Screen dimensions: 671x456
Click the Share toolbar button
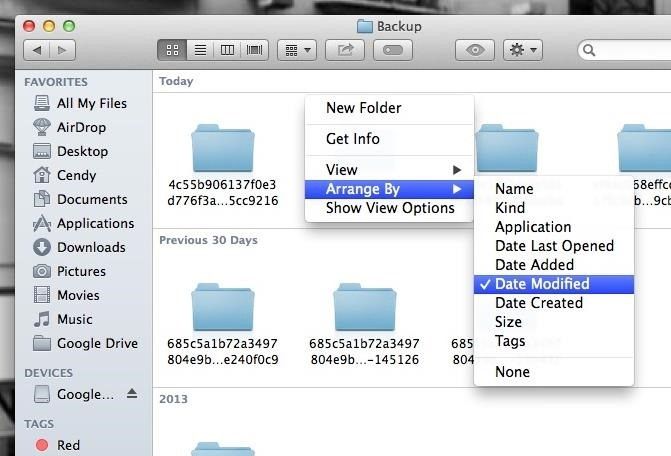(346, 49)
